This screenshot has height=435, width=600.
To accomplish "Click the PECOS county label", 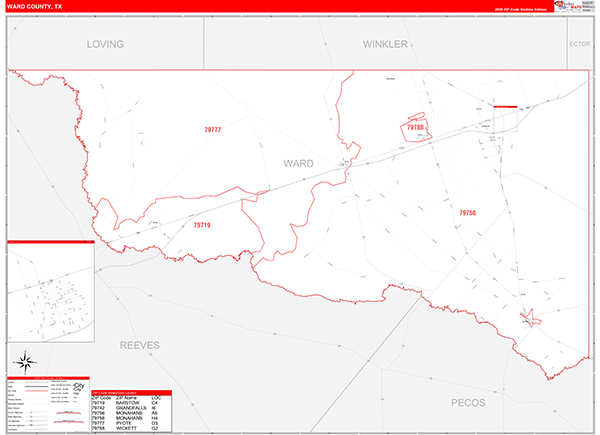I will 468,402.
